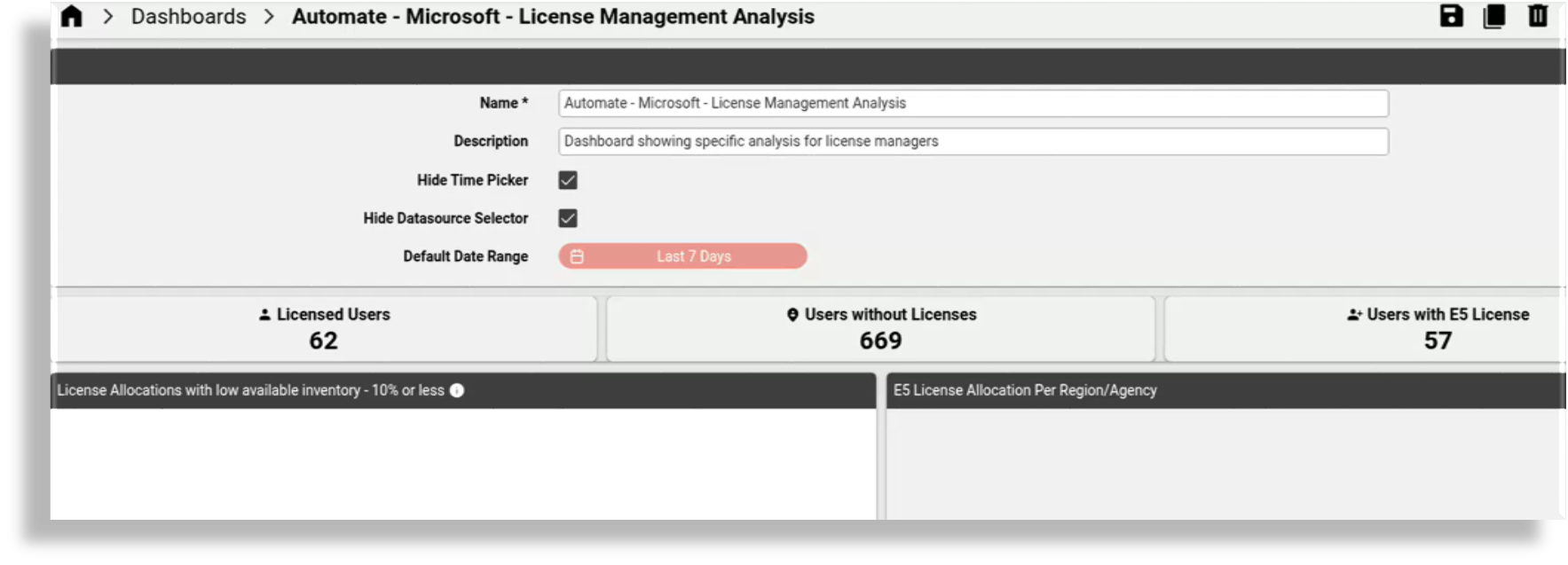Screen dimensions: 1568x565
Task: Click License Allocations low inventory panel header
Action: pos(463,390)
